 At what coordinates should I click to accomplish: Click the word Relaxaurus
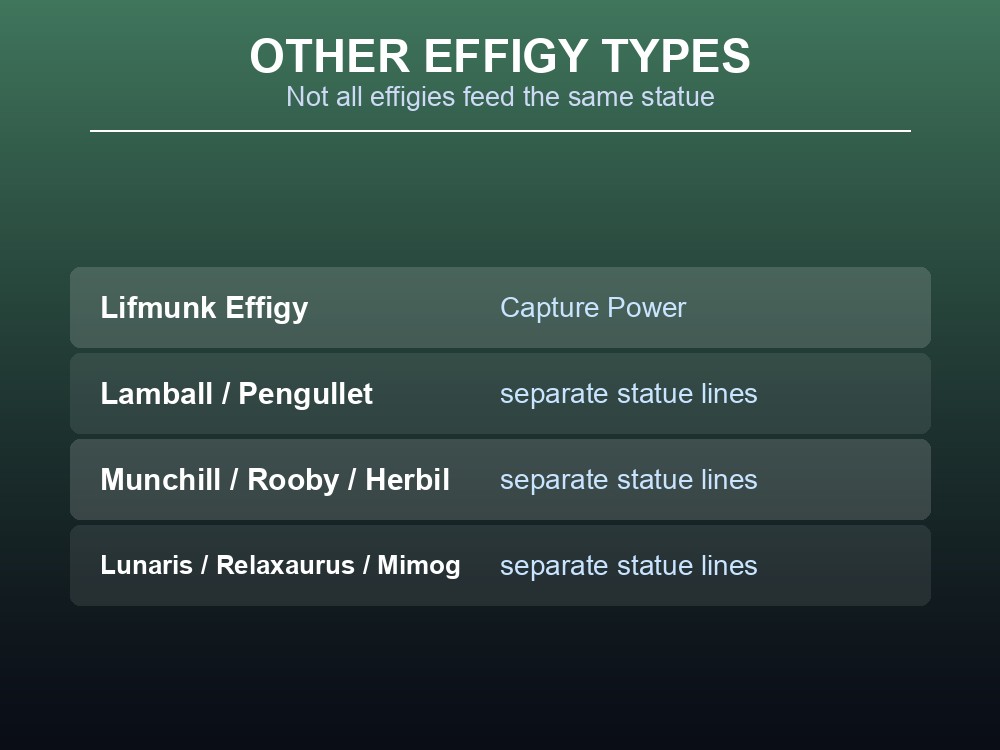[x=285, y=565]
